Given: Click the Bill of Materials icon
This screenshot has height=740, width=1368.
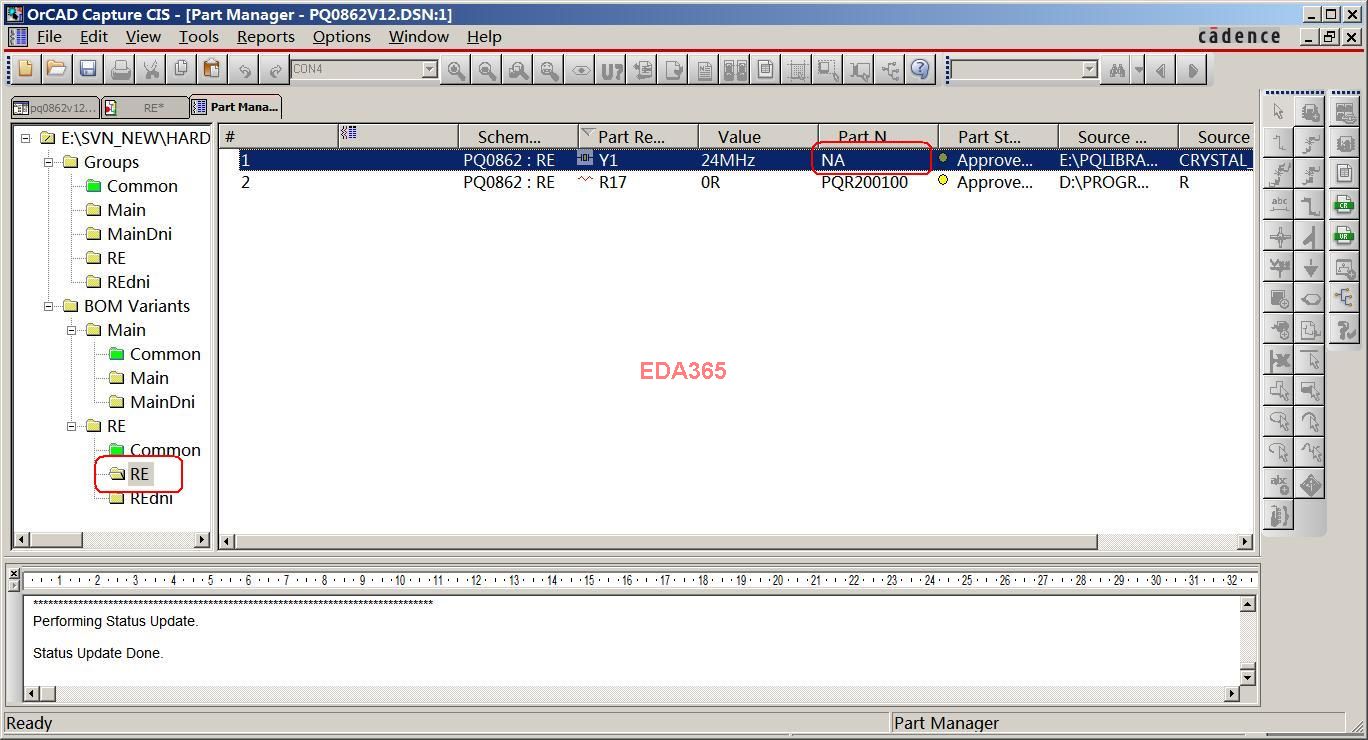Looking at the screenshot, I should coord(765,69).
